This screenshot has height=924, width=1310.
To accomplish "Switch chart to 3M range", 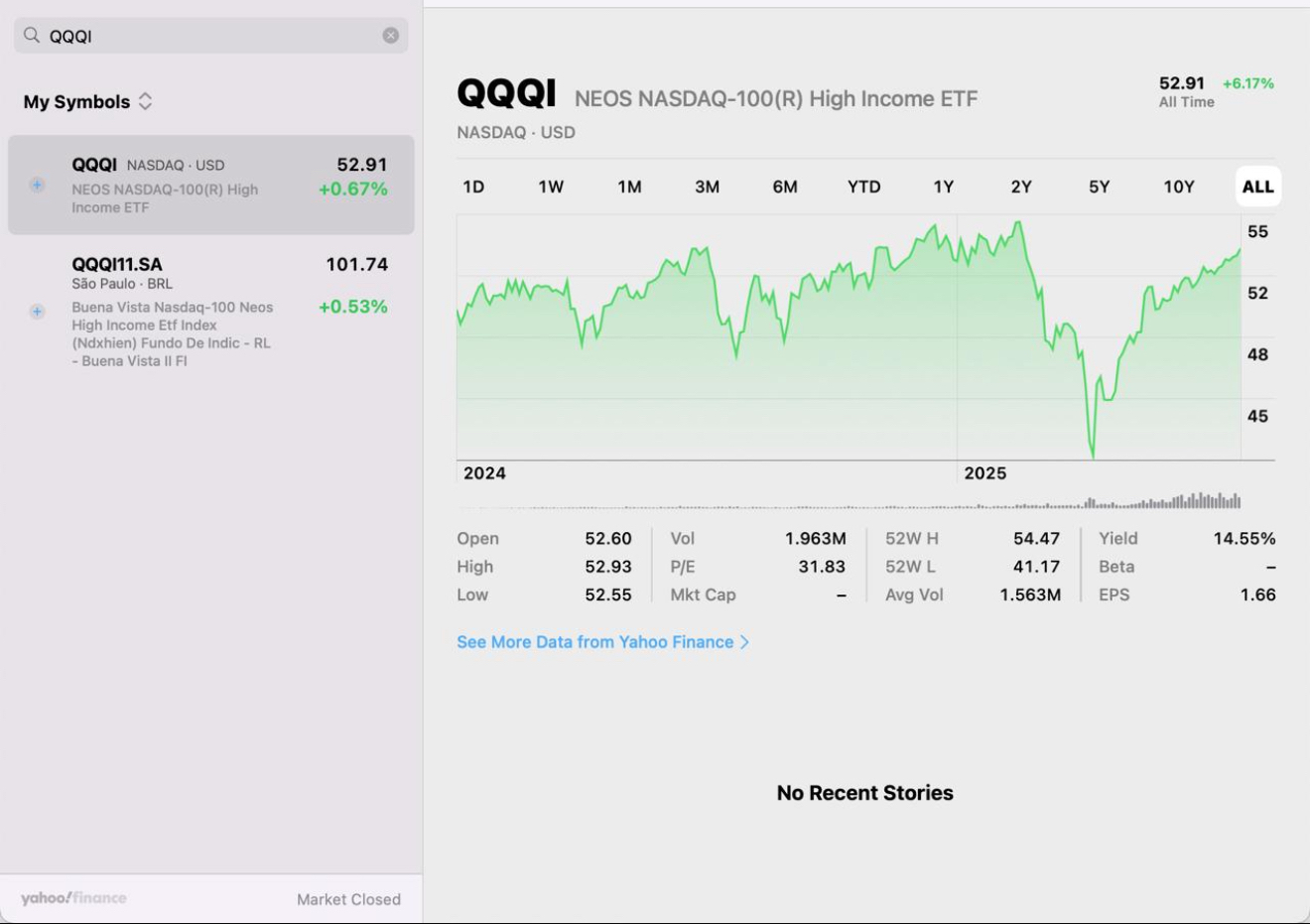I will (x=707, y=187).
